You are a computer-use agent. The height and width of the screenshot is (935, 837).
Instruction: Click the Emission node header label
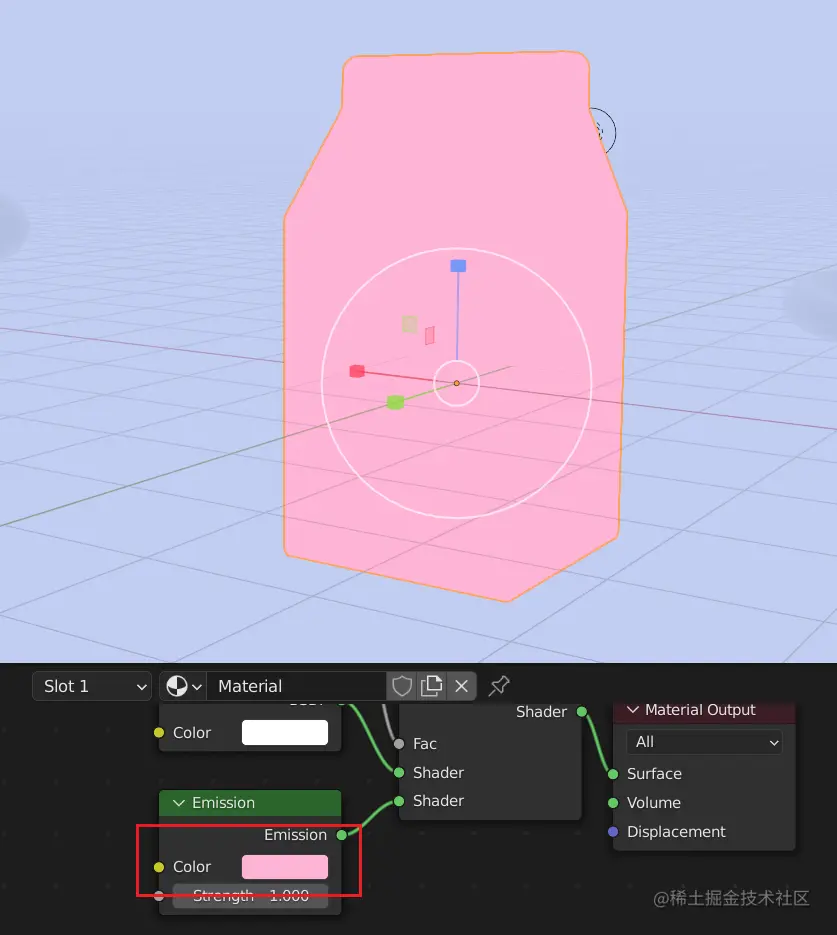click(224, 803)
